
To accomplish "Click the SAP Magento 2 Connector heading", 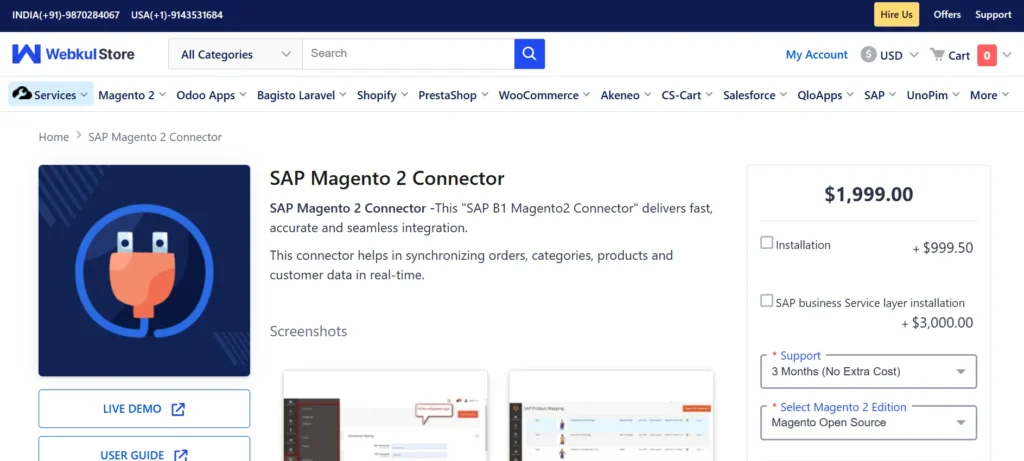I will pyautogui.click(x=387, y=178).
